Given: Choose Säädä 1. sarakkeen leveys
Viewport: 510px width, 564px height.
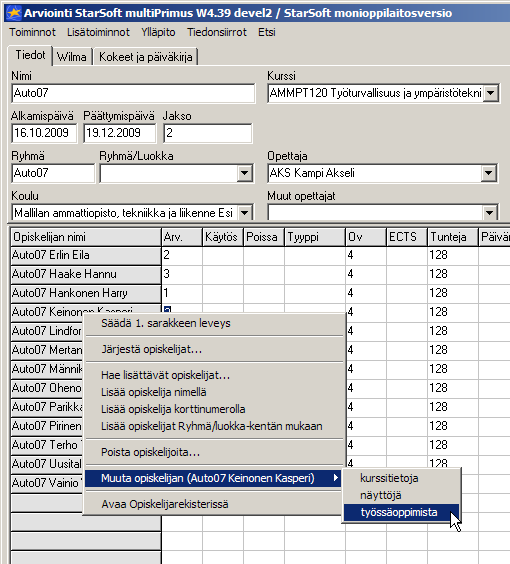Looking at the screenshot, I should click(214, 323).
